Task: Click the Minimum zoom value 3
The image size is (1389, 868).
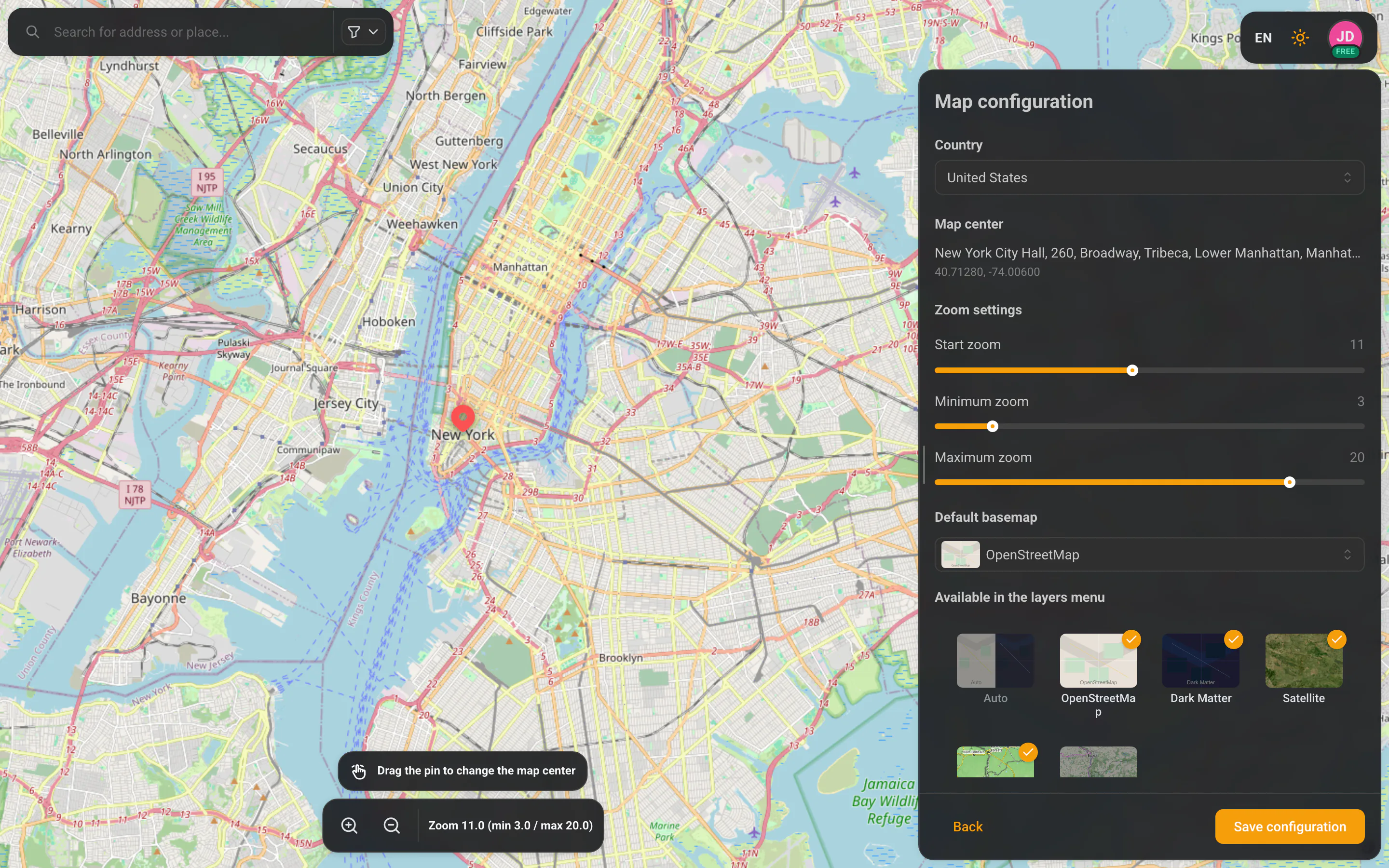Action: [1360, 401]
